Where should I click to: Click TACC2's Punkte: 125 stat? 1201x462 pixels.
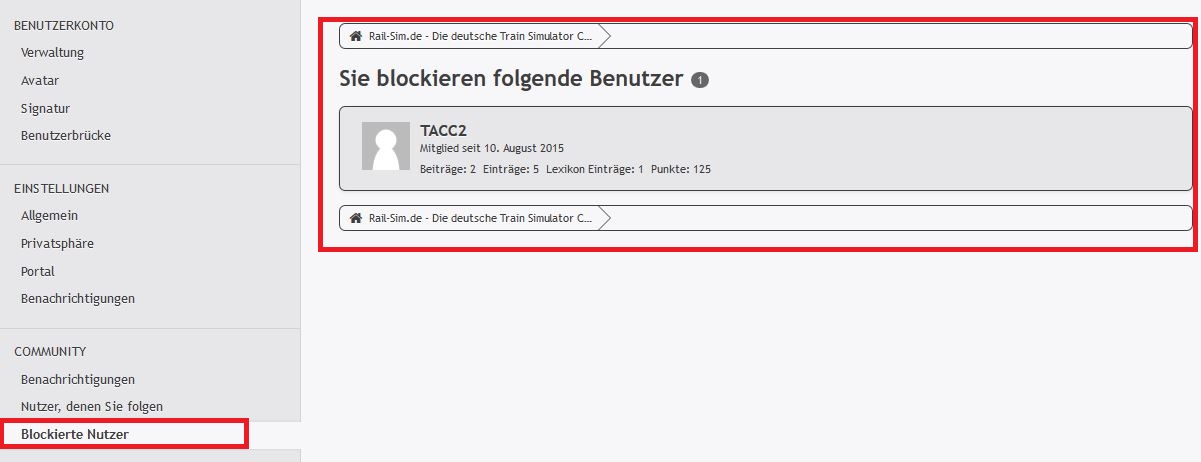pos(680,169)
